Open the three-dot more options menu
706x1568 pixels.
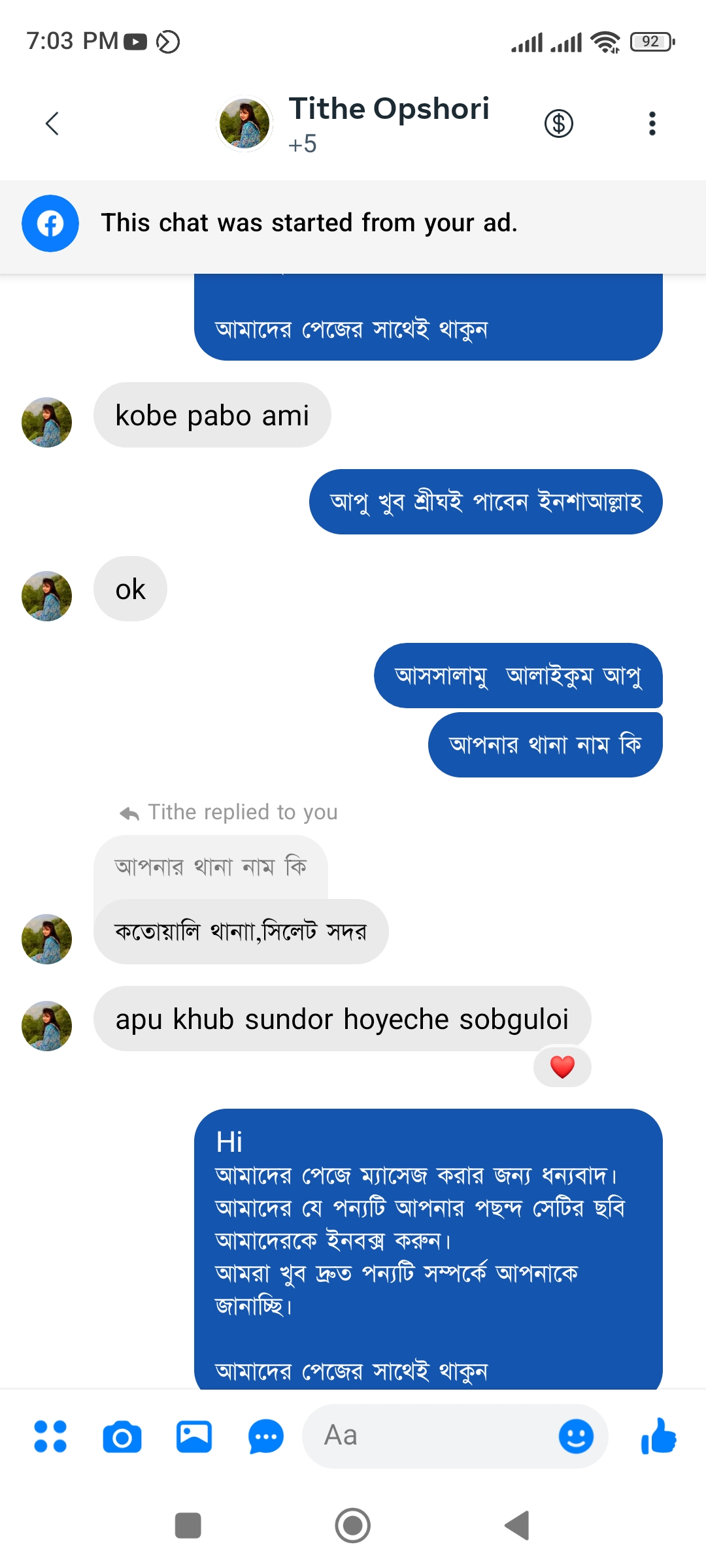[652, 123]
